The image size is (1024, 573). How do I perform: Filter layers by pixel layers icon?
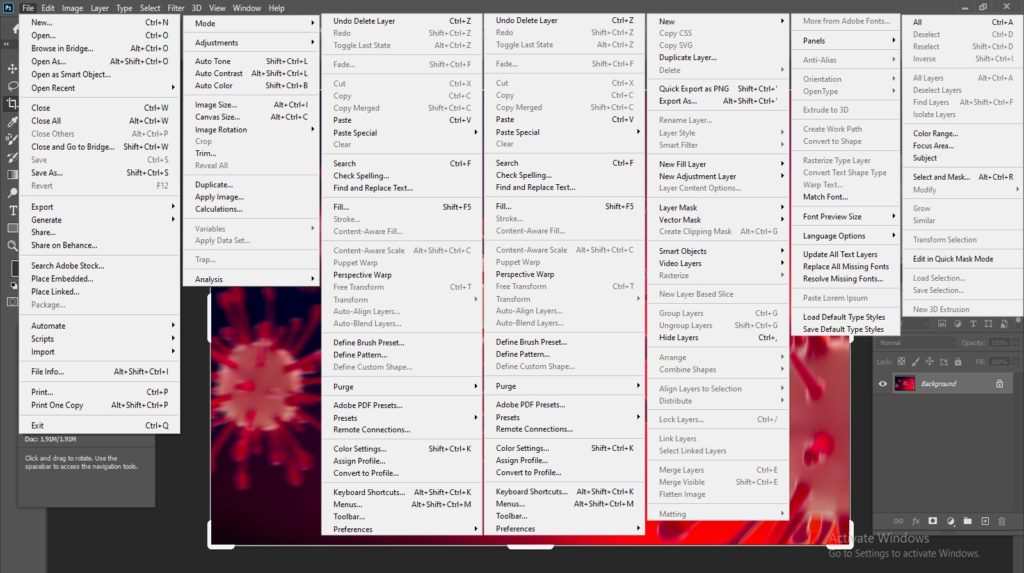coord(942,323)
